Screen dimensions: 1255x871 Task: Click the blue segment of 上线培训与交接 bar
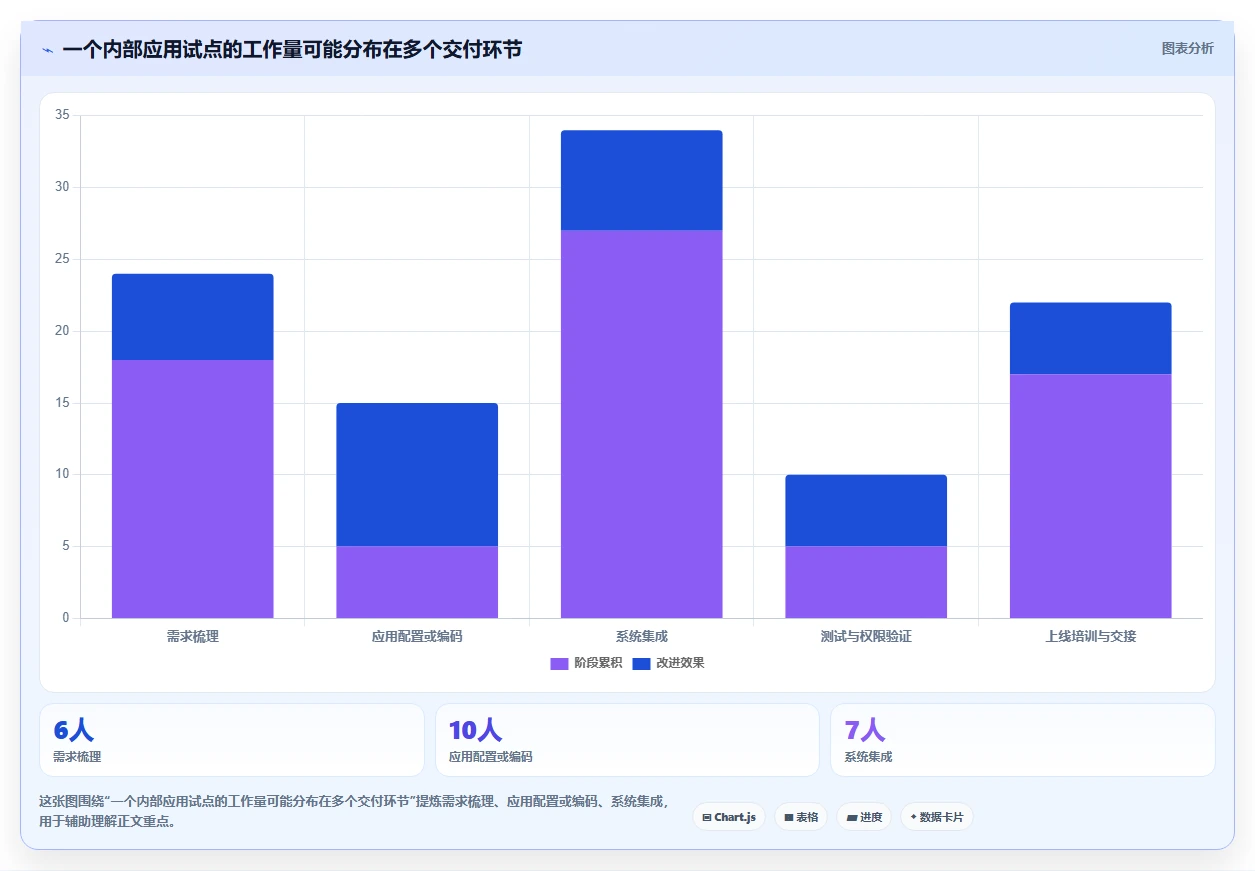click(1091, 338)
